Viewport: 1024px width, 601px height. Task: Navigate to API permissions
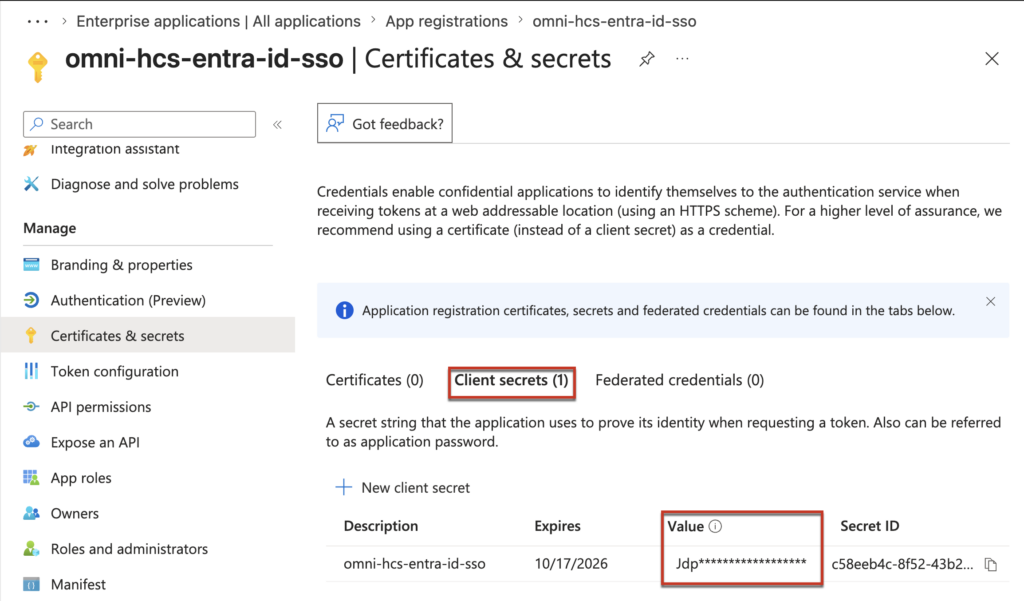coord(101,407)
